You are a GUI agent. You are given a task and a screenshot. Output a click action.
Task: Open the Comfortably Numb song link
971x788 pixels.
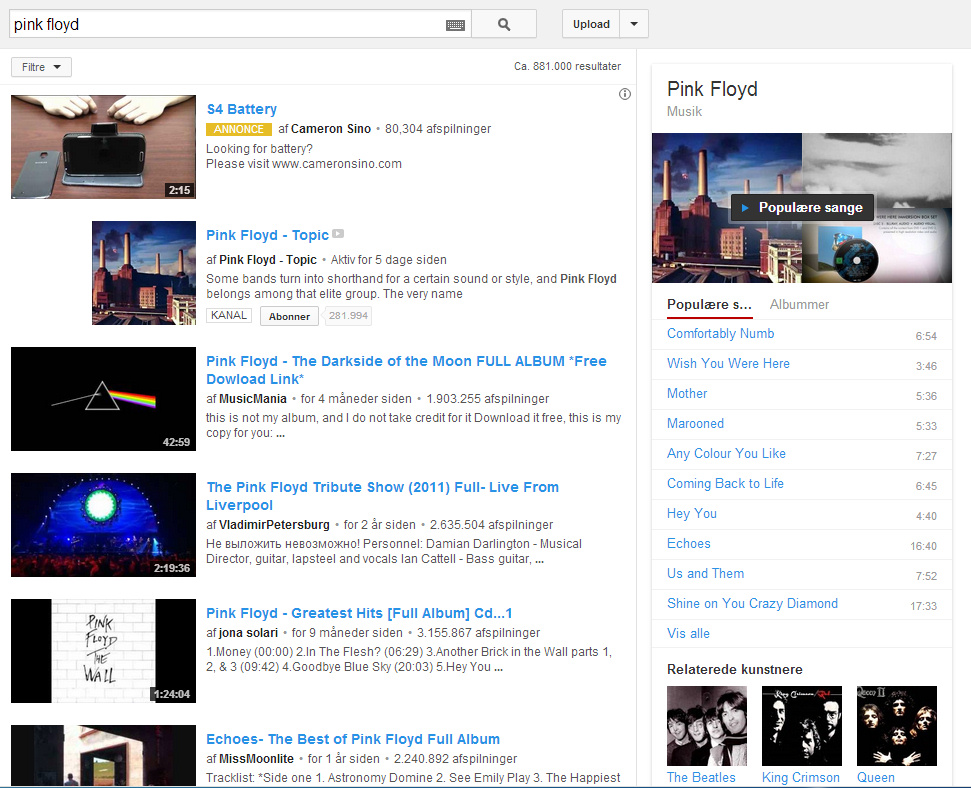[x=720, y=333]
